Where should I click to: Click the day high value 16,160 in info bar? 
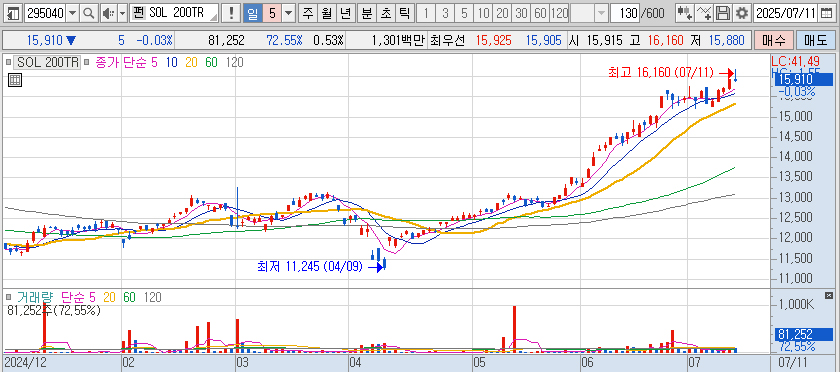666,40
